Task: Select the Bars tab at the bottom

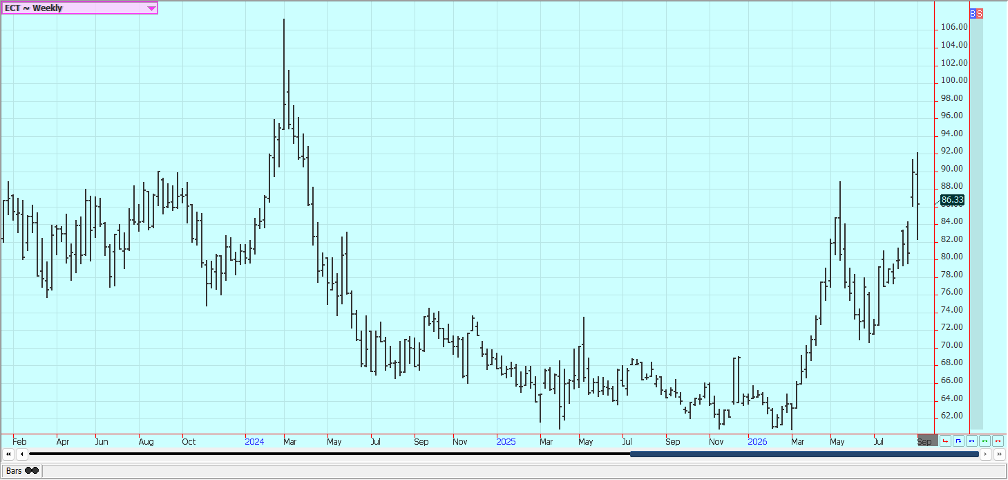Action: [x=22, y=471]
